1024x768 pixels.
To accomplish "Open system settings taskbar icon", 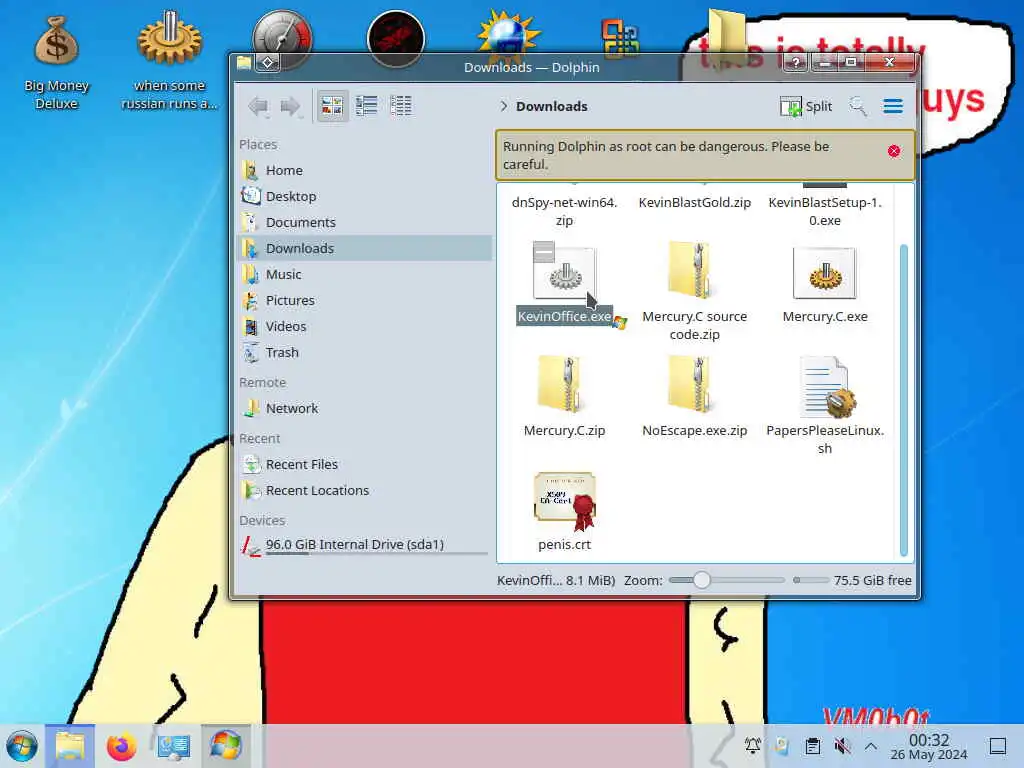I will [x=174, y=746].
